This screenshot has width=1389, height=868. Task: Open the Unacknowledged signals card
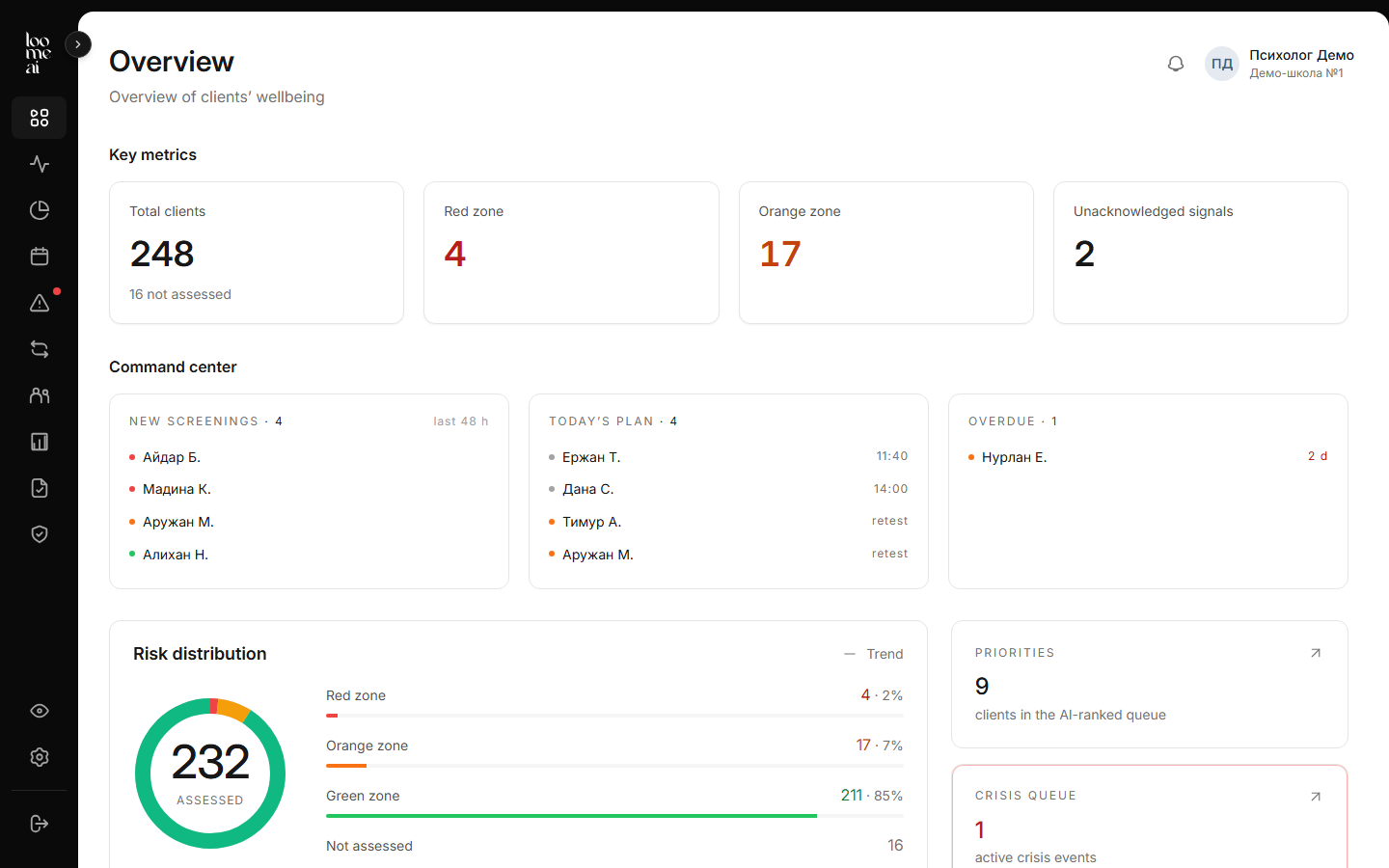[x=1201, y=253]
